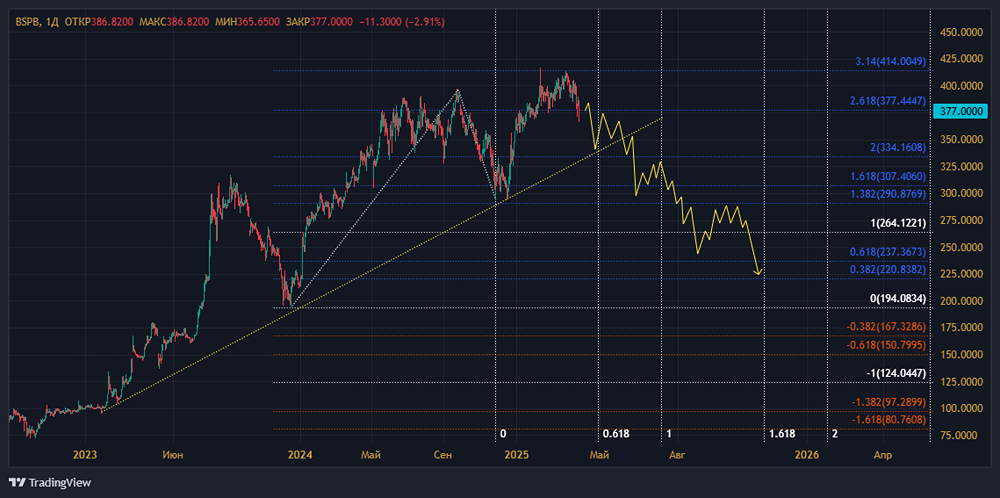
Task: Click price axis label 250.0000
Action: [962, 247]
